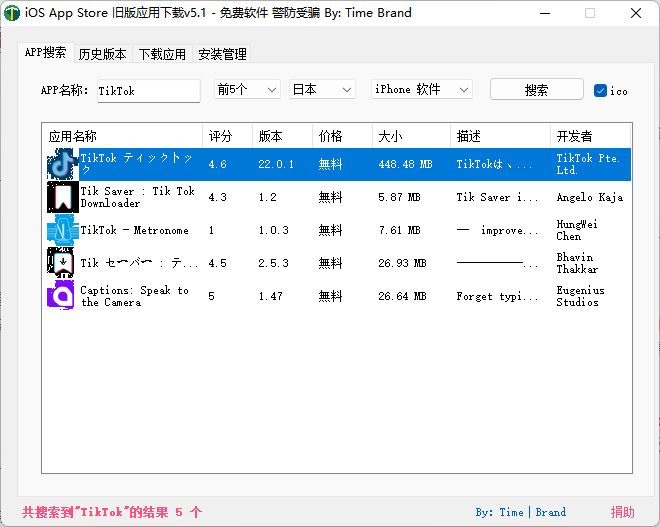
Task: Click the TikTok Pte. Ltd. developer cell
Action: coord(588,164)
